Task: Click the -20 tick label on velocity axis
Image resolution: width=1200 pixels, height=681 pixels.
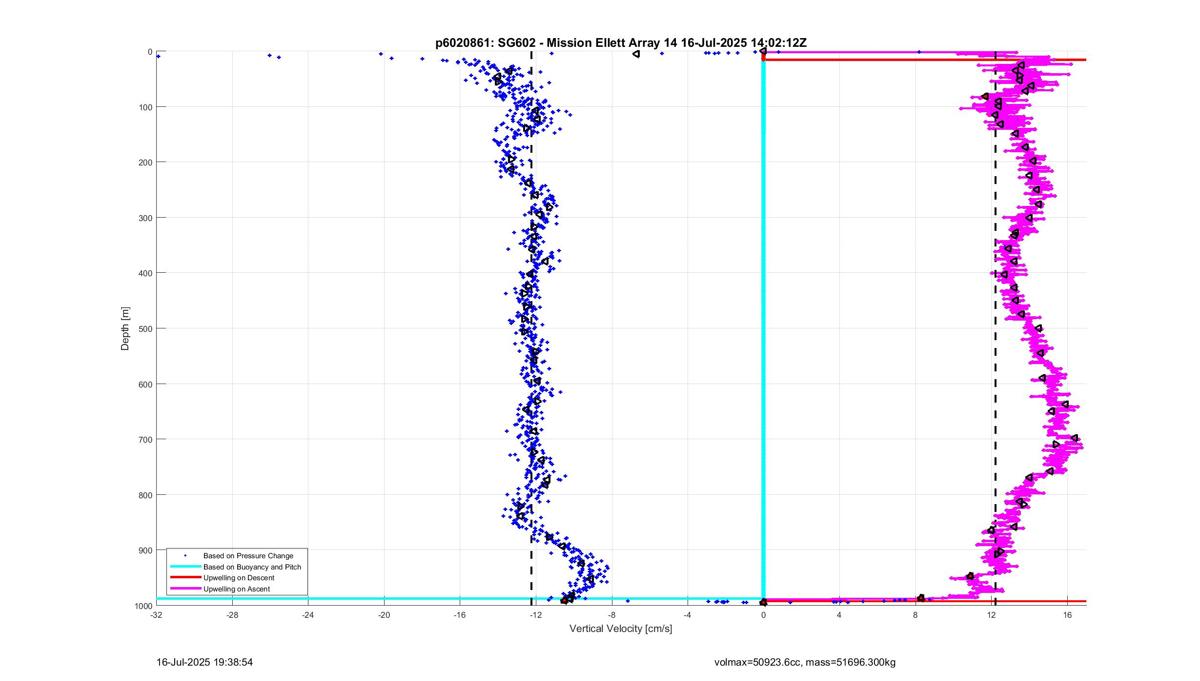Action: pos(384,615)
